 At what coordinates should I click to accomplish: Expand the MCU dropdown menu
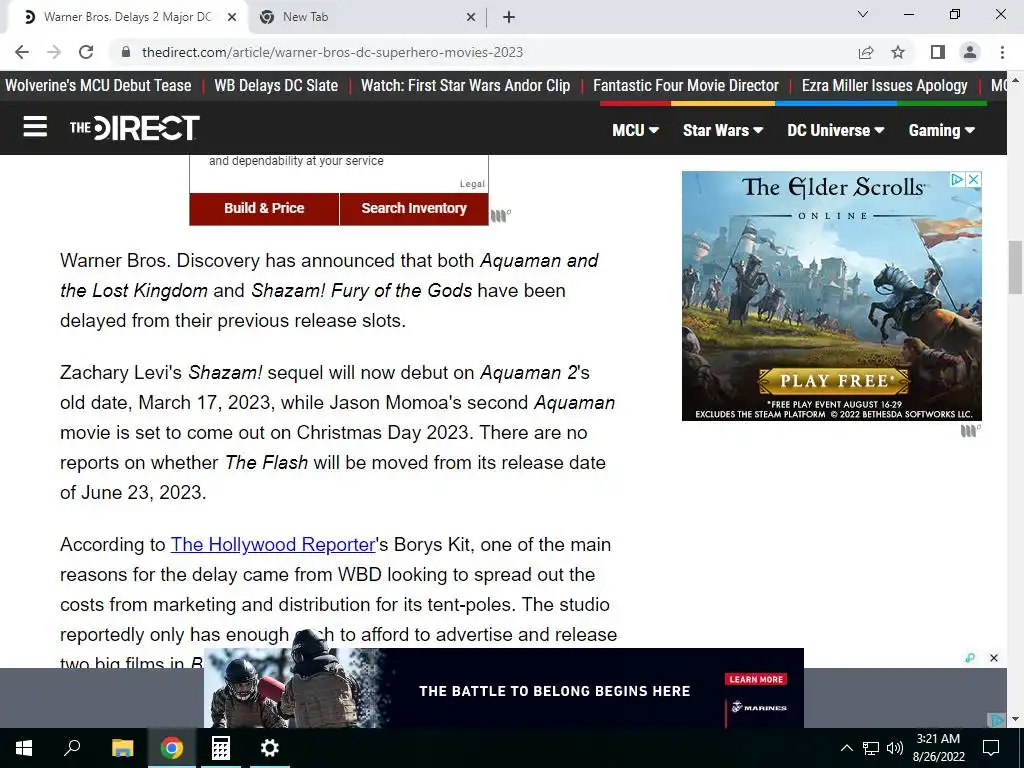(635, 130)
